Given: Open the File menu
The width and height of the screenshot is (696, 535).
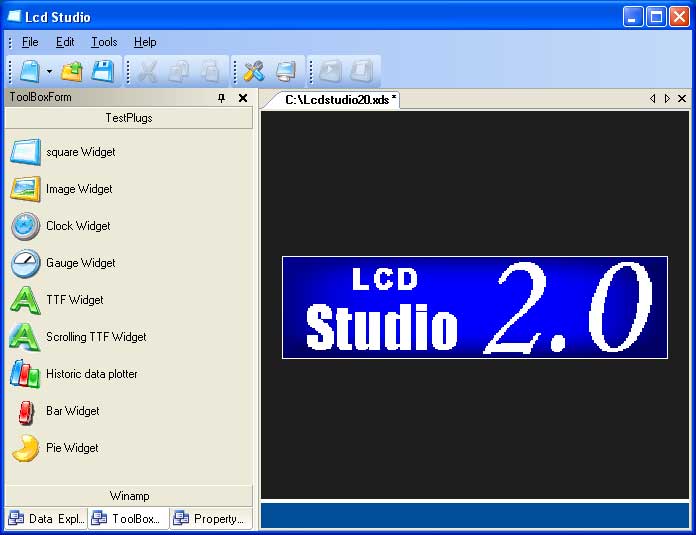Looking at the screenshot, I should coord(30,42).
